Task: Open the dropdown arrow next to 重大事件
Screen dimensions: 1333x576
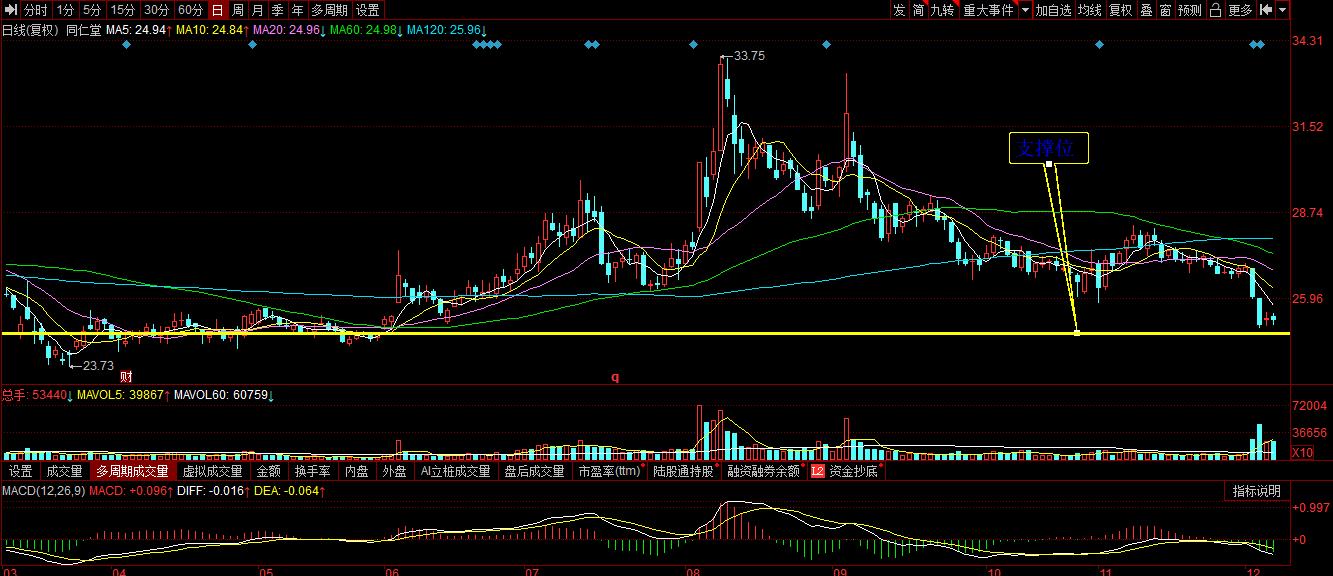Action: pos(1025,10)
